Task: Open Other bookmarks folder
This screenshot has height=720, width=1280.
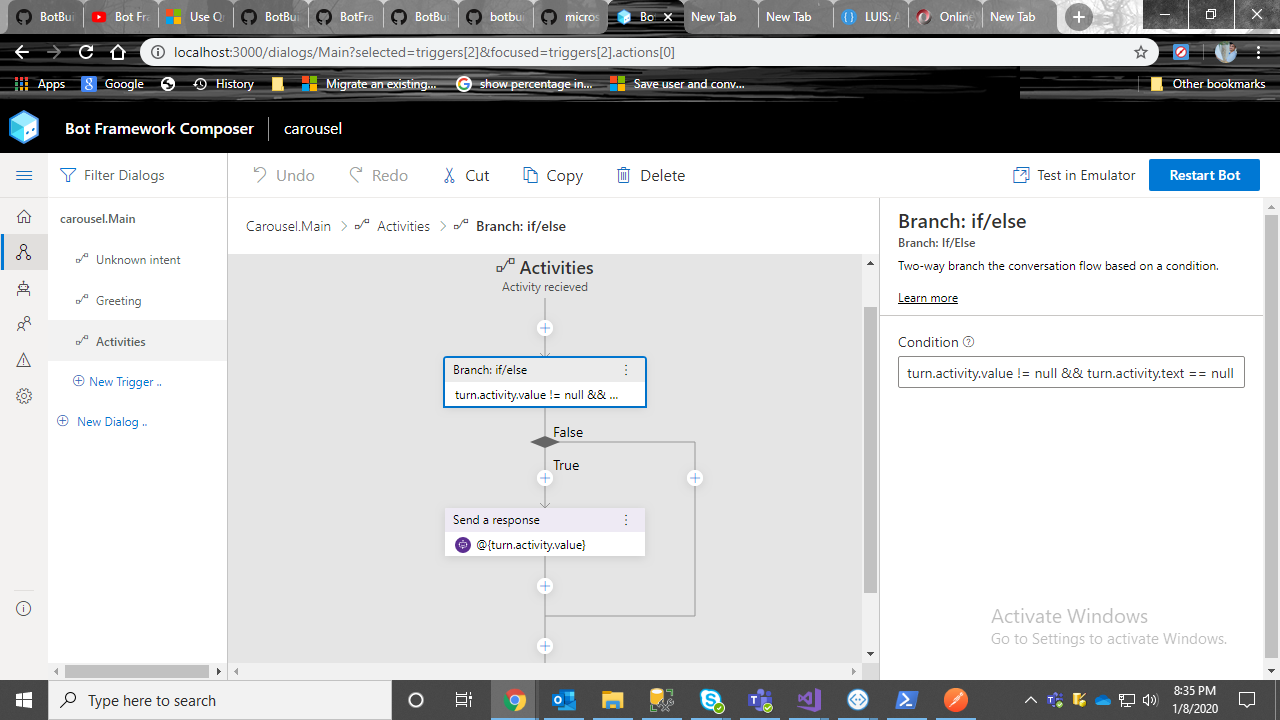Action: coord(1208,84)
